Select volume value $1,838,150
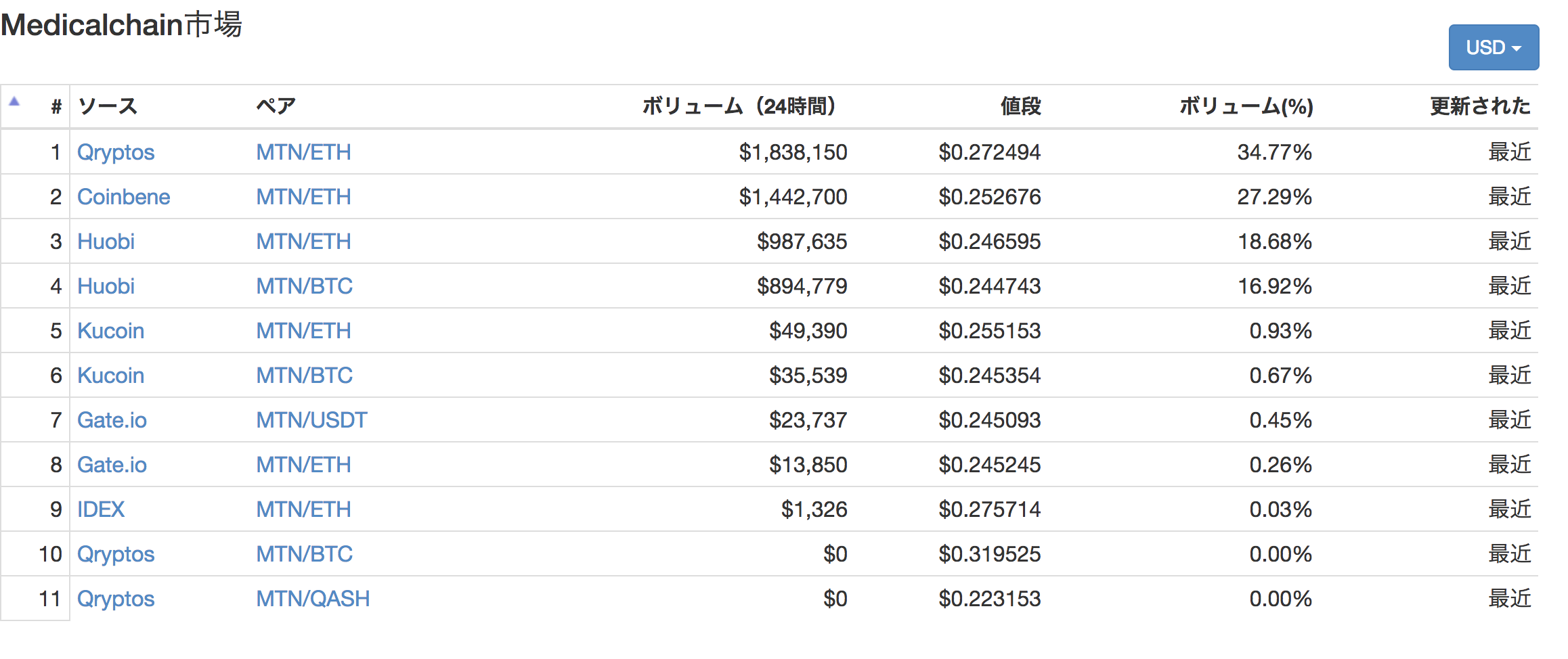Viewport: 1568px width, 659px height. (x=793, y=152)
